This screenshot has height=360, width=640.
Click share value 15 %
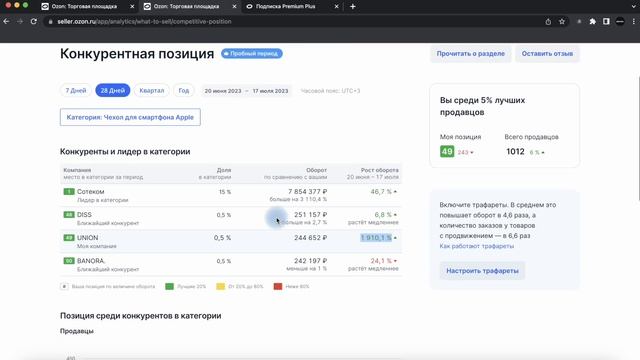[225, 192]
